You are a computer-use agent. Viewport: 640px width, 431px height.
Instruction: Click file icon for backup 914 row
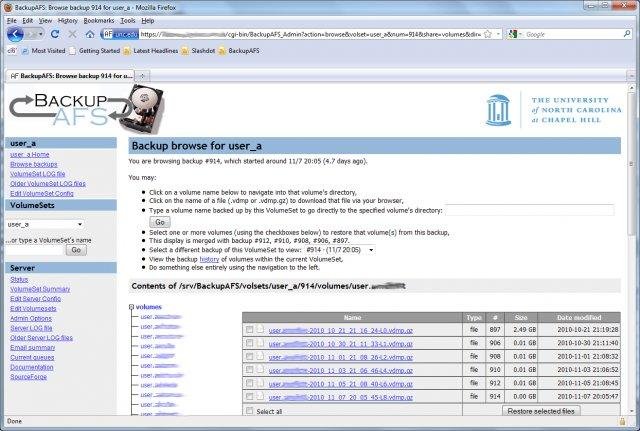tap(260, 396)
